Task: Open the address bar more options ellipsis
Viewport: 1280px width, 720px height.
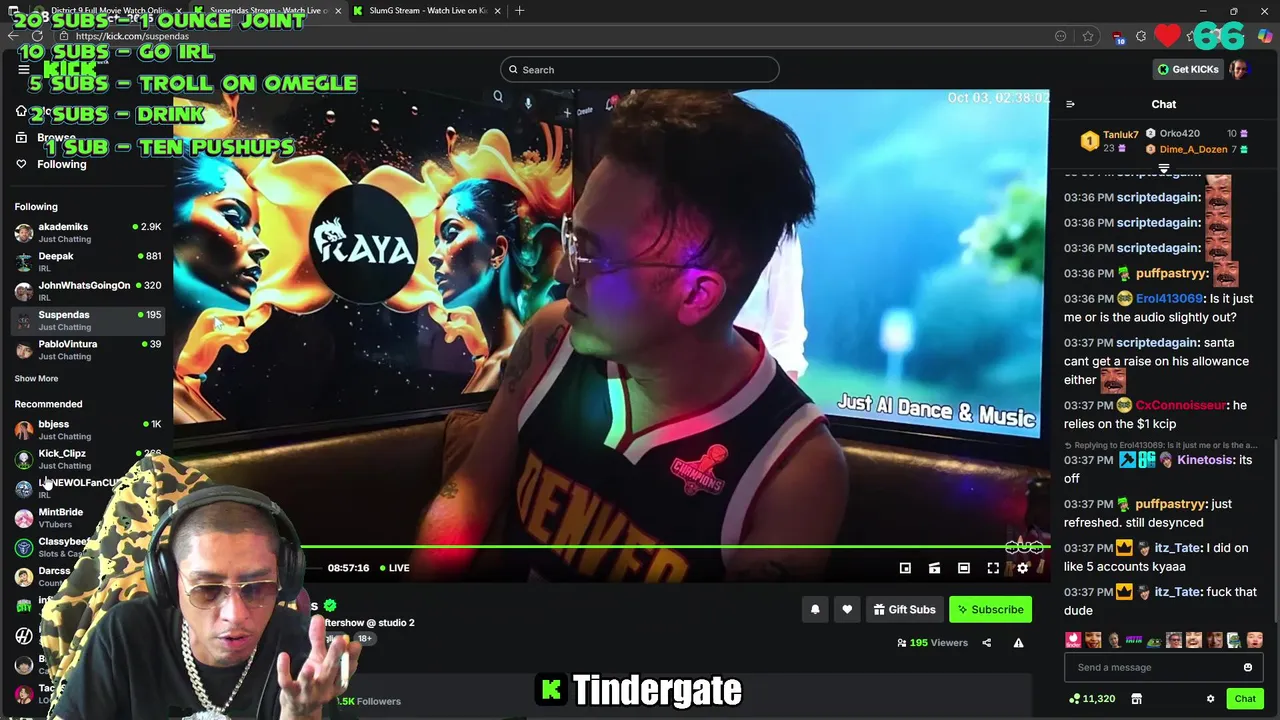Action: click(1060, 36)
